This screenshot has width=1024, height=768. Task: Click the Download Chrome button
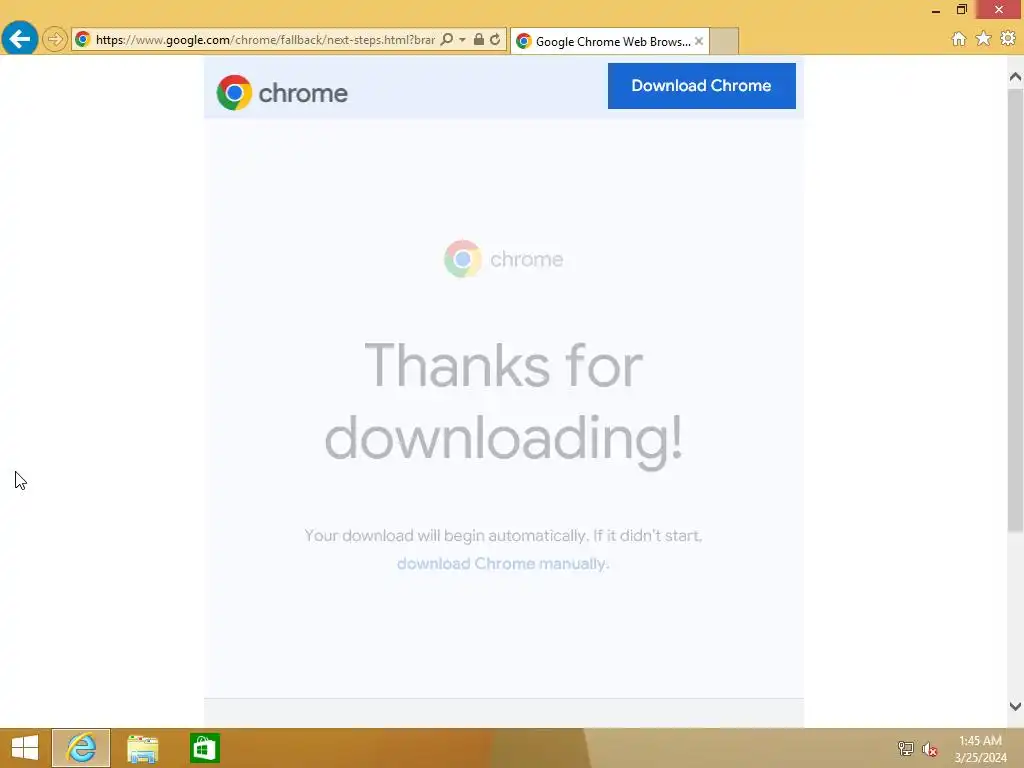pyautogui.click(x=701, y=86)
